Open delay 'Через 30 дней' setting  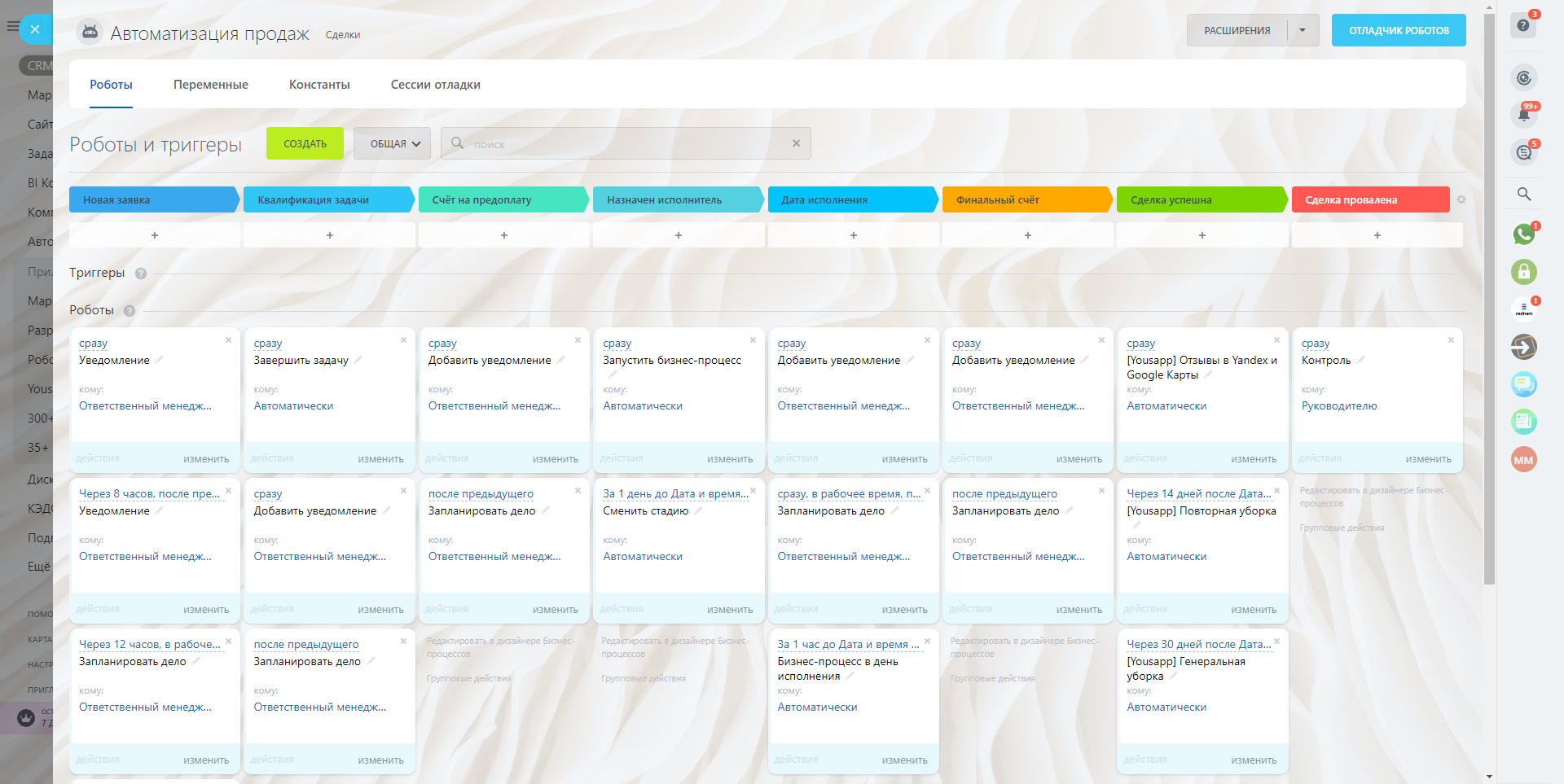click(x=1198, y=645)
